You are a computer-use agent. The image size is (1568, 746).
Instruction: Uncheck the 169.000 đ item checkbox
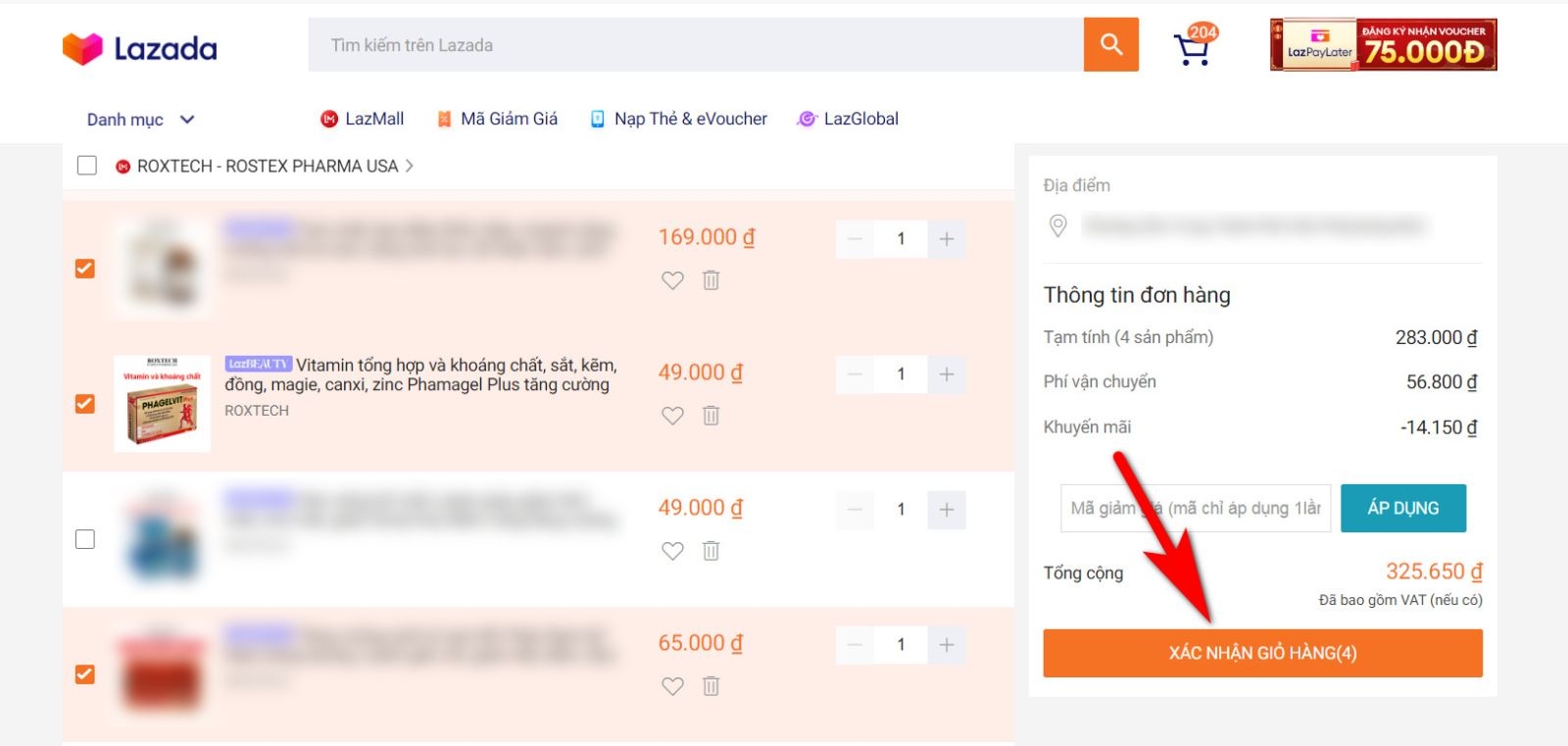click(x=85, y=269)
